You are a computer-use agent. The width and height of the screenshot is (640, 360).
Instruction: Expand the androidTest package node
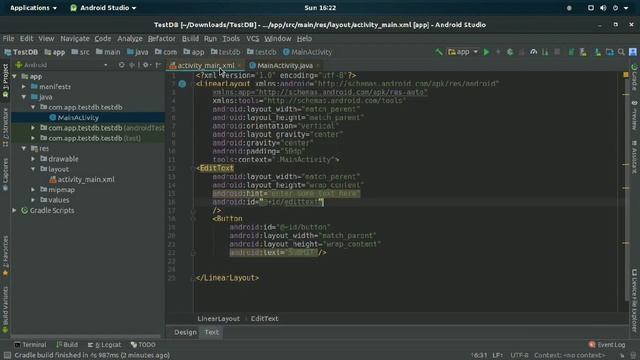click(x=33, y=128)
